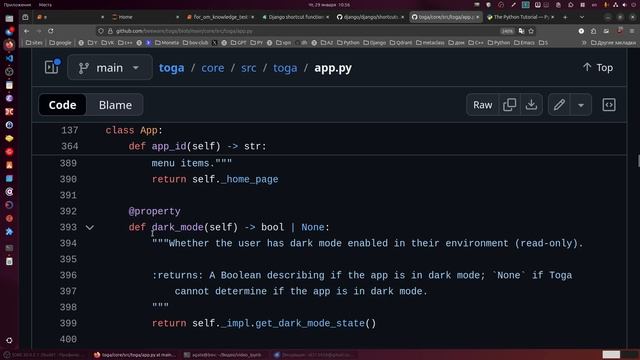Screen dimensions: 640x360
Task: Open a new browser tab
Action: (x=565, y=17)
